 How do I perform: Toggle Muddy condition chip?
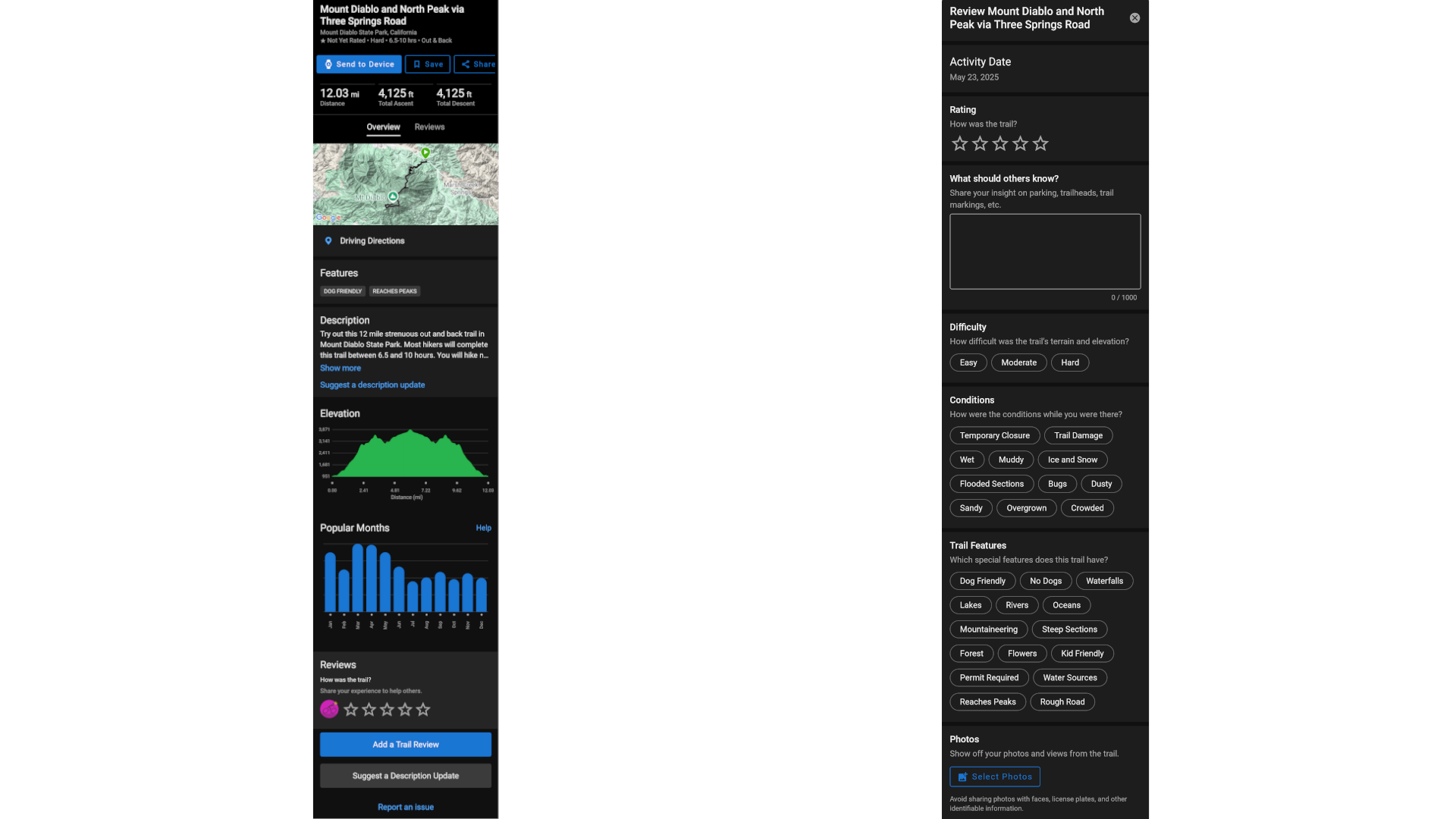[x=1011, y=460]
